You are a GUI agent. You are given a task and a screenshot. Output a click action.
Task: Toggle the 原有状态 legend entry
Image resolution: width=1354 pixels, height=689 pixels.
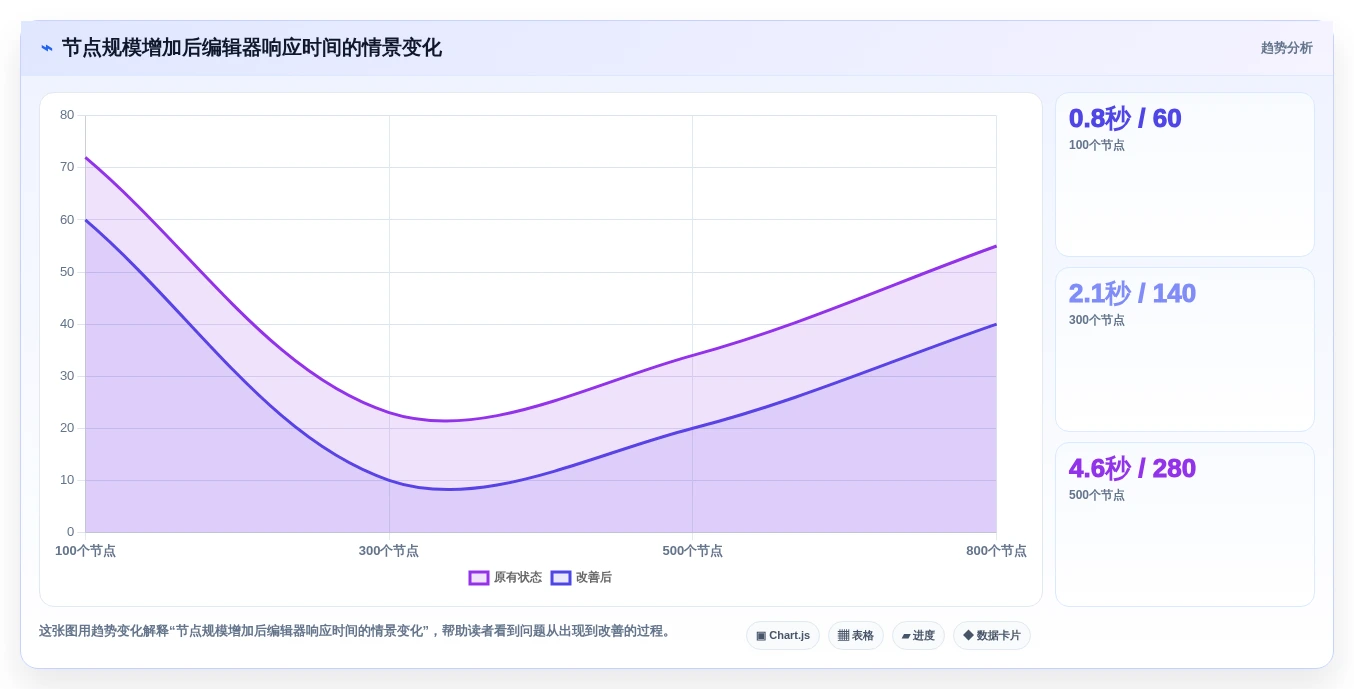[505, 578]
